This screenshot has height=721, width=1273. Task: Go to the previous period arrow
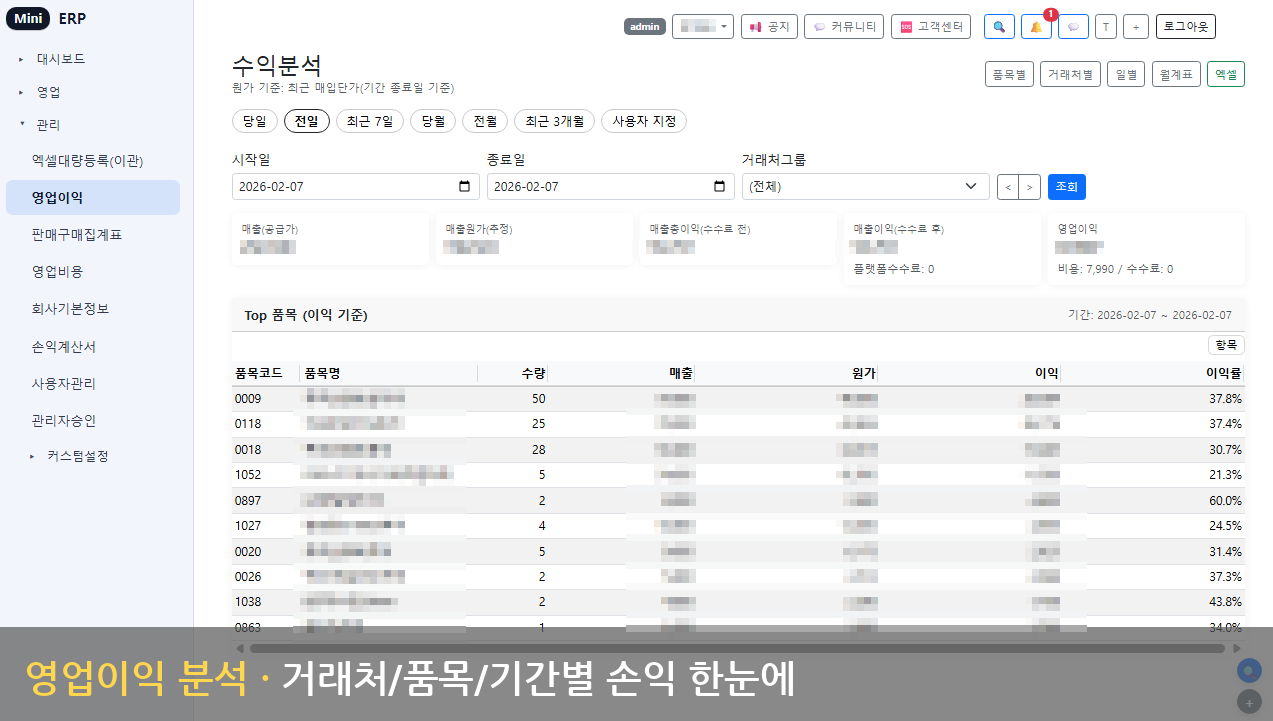click(1008, 187)
